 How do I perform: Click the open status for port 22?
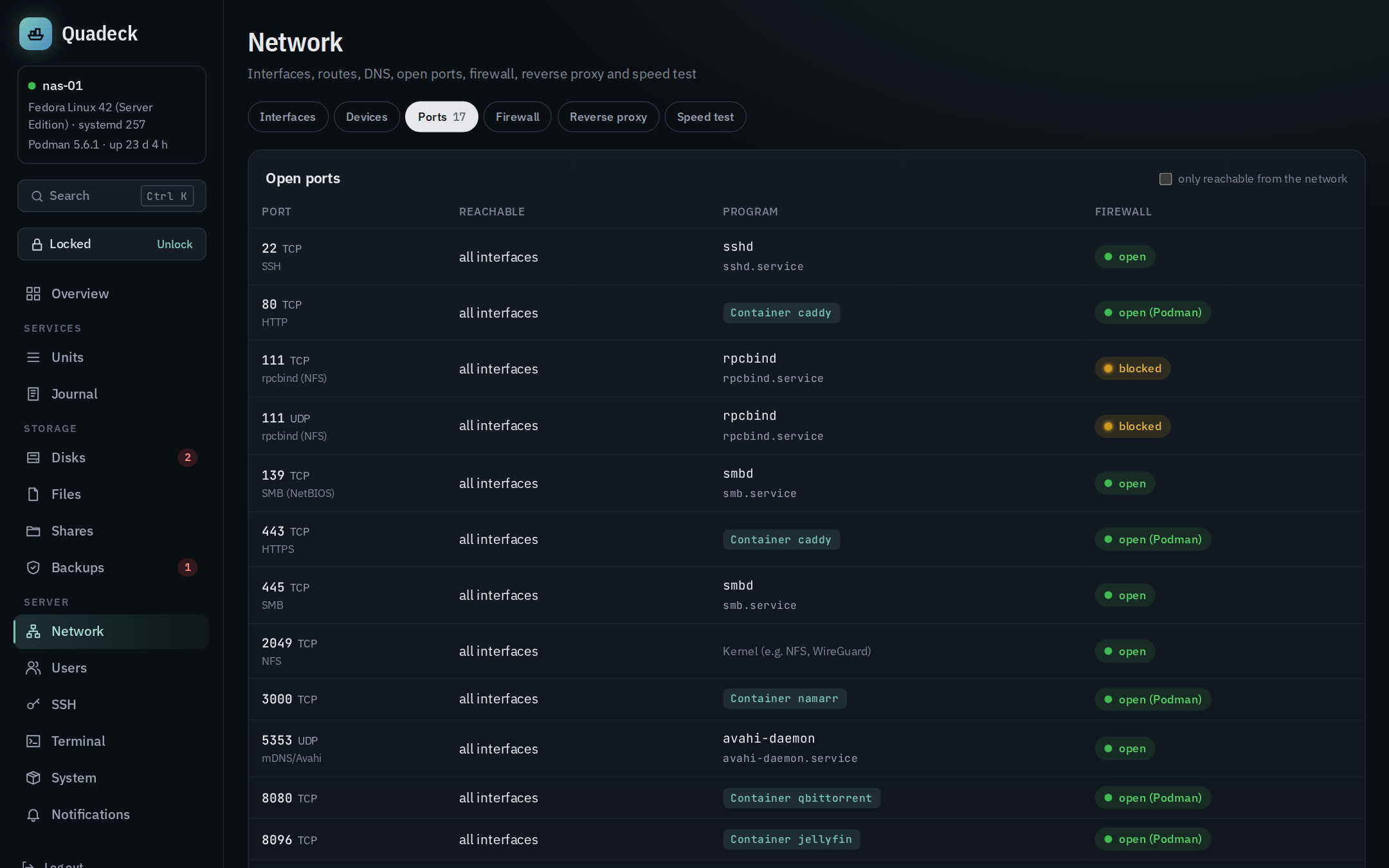(1125, 257)
